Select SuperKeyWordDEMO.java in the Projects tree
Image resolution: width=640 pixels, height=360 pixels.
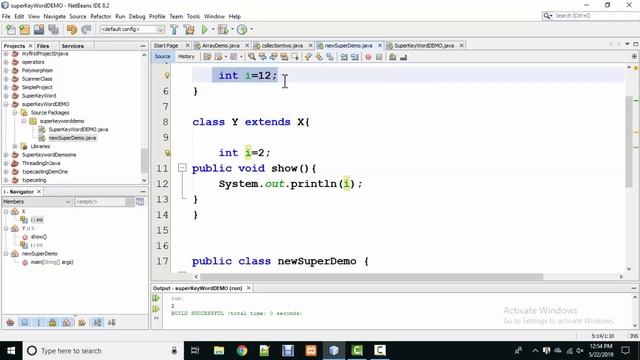pyautogui.click(x=78, y=129)
